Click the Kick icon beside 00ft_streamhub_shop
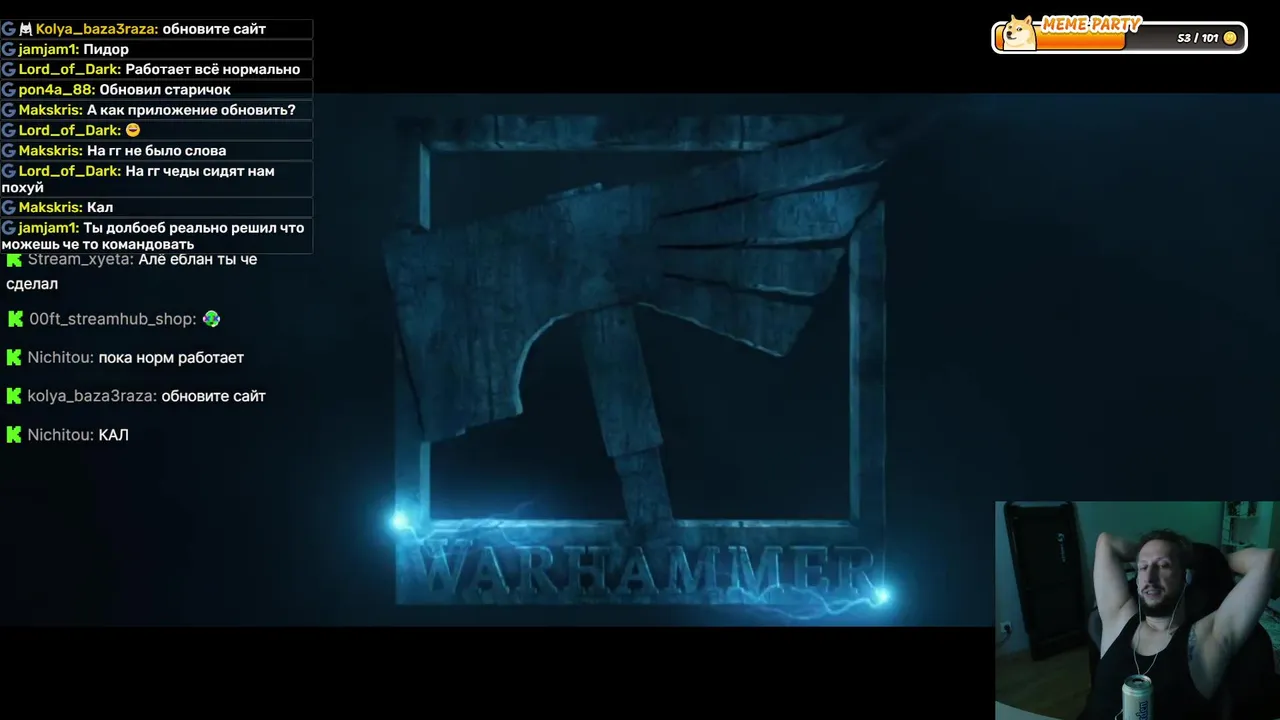This screenshot has height=720, width=1280. click(x=15, y=319)
